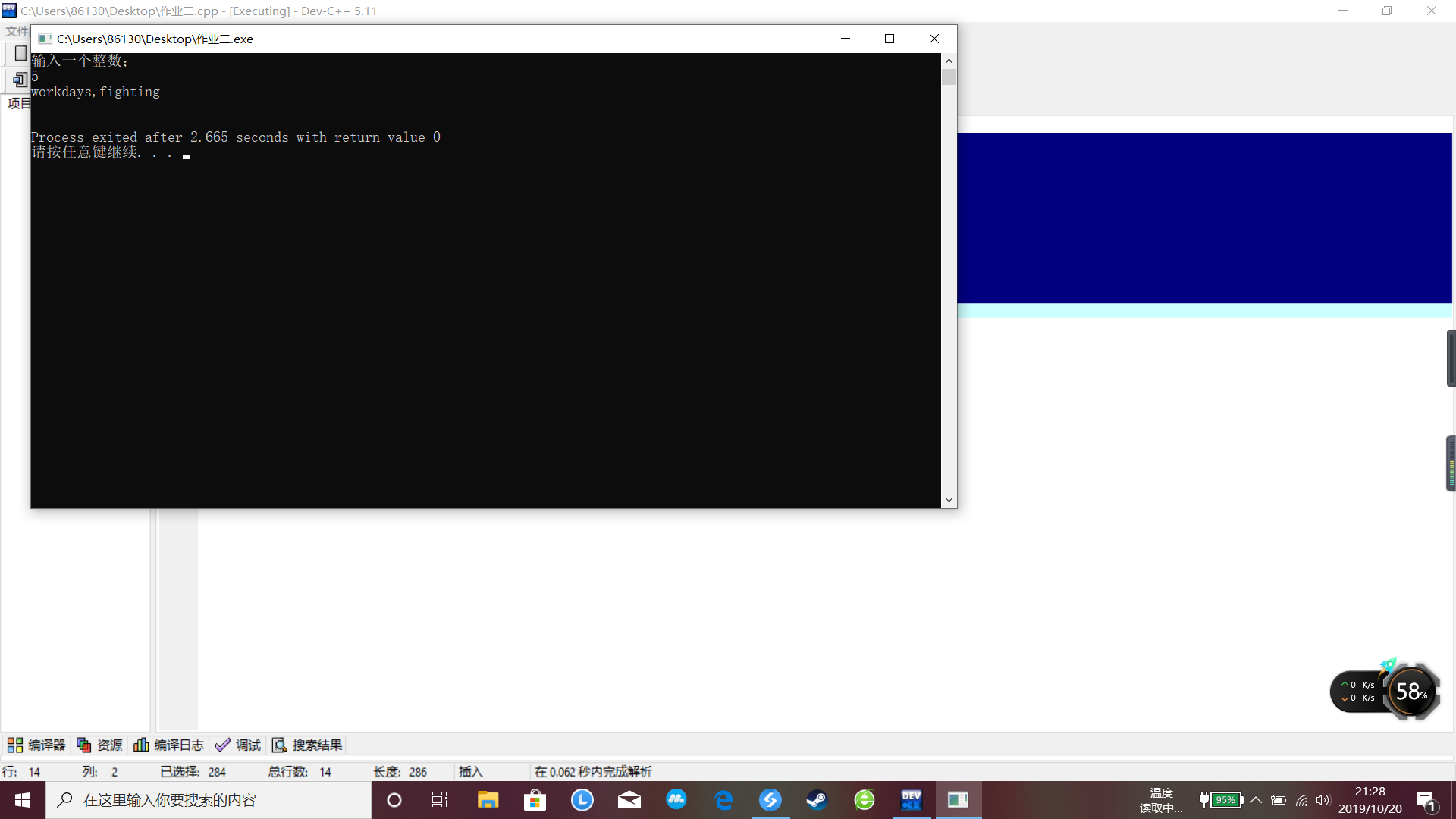The image size is (1456, 819).
Task: Switch to the 资源 (Resources) tab
Action: (x=99, y=745)
